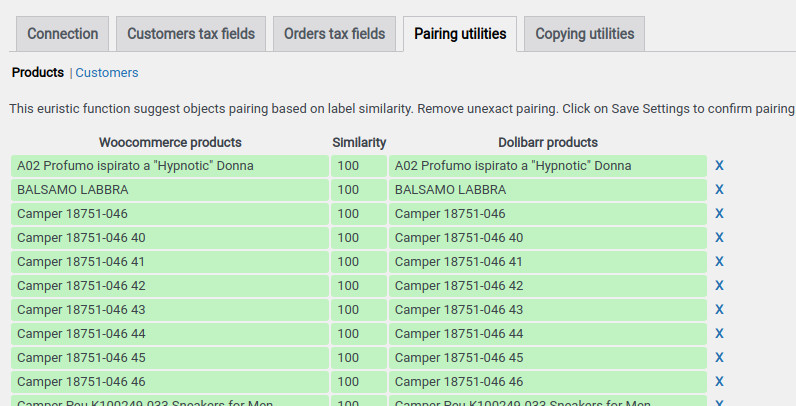Viewport: 796px width, 406px height.
Task: Open the Connection tab
Action: click(63, 34)
